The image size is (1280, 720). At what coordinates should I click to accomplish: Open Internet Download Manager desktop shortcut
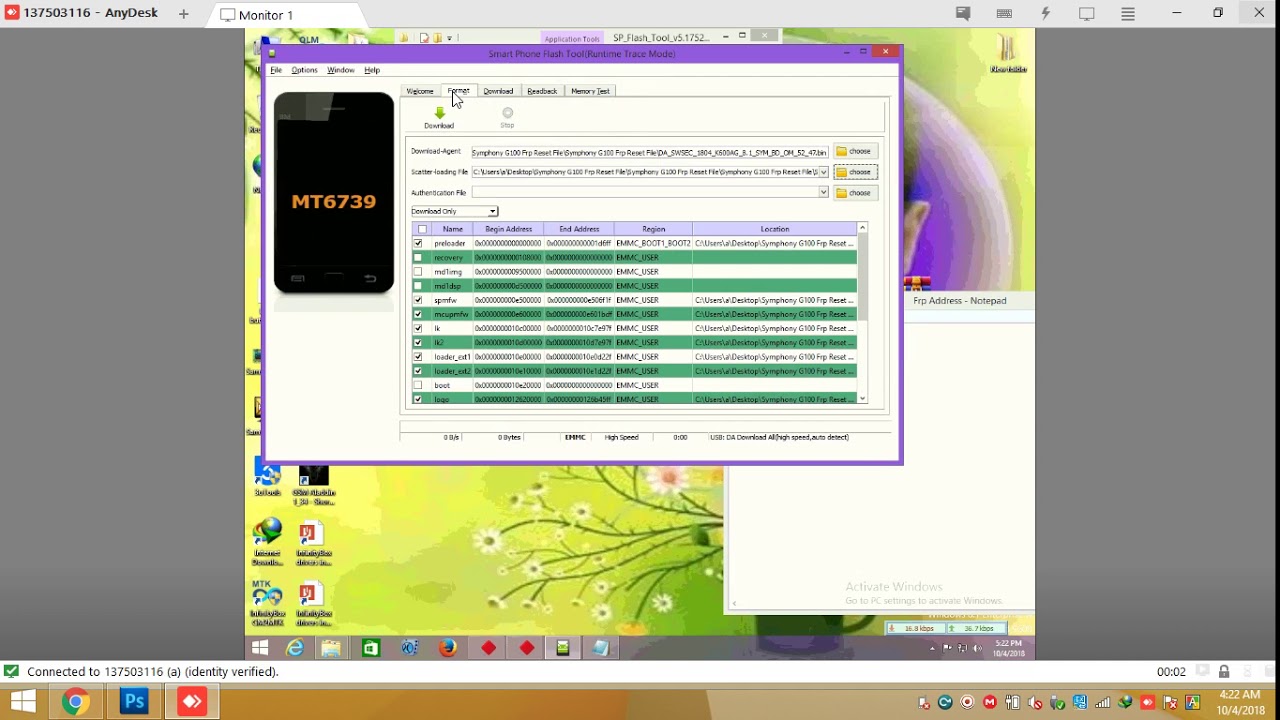[267, 542]
